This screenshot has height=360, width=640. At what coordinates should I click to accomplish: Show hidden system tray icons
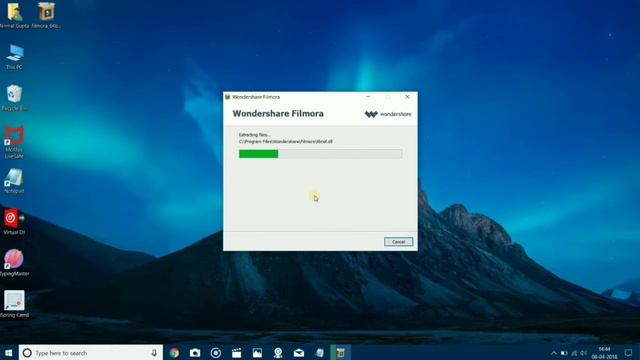click(x=553, y=353)
